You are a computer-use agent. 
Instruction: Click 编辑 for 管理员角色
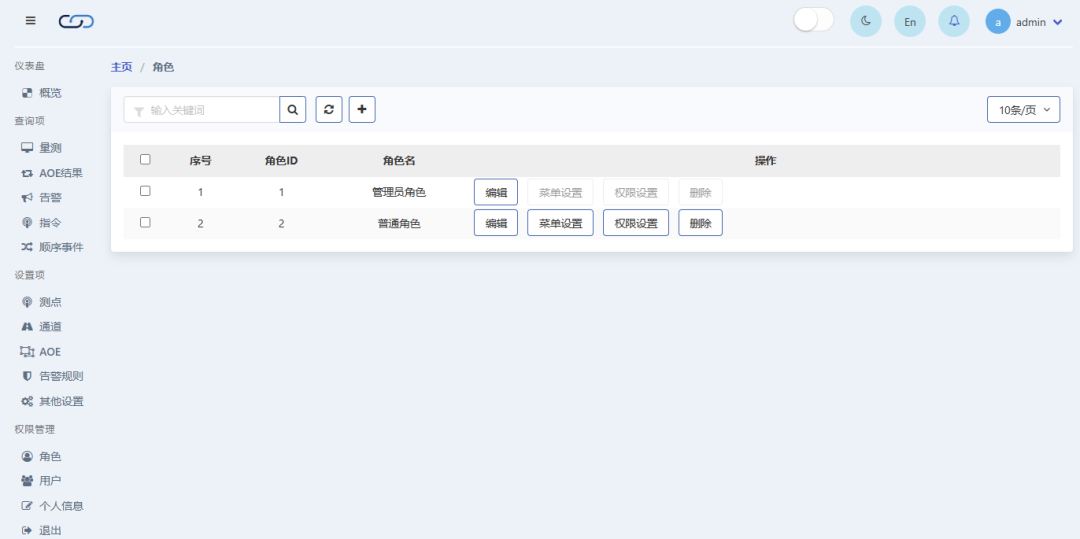pos(496,192)
